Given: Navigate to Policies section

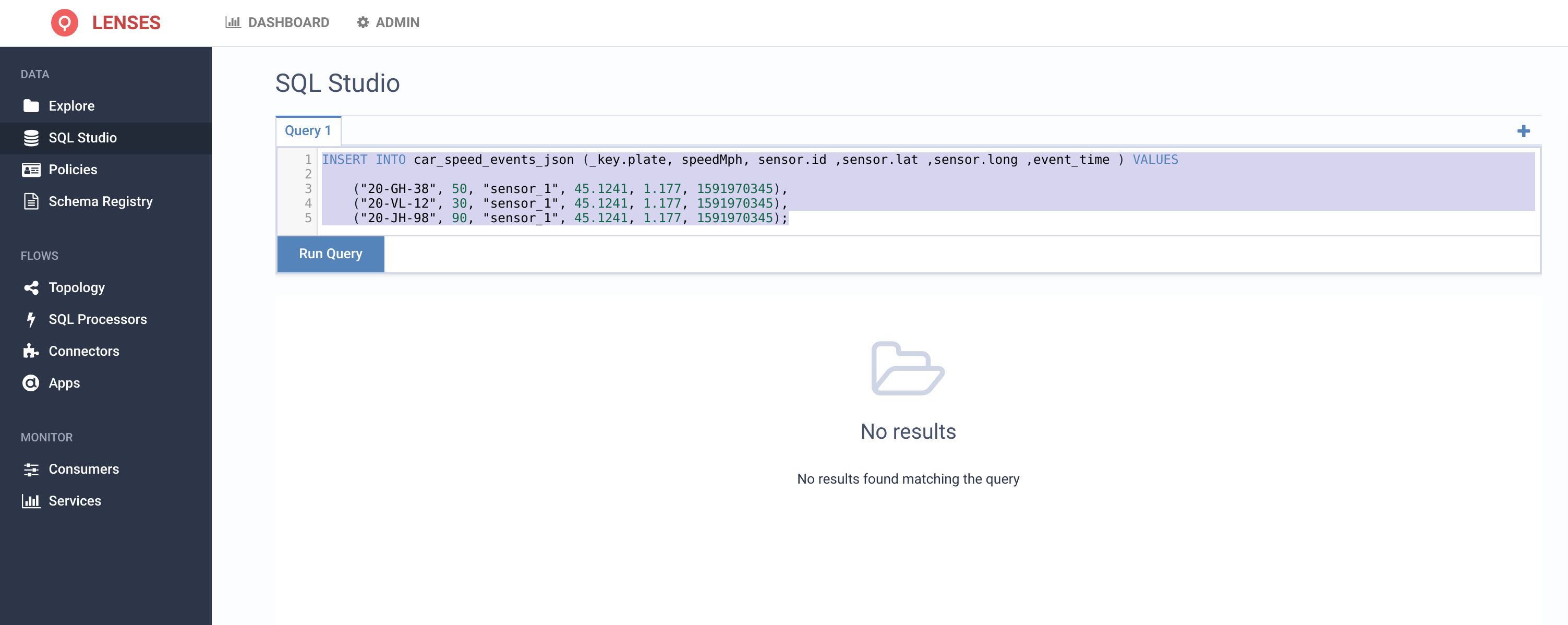Looking at the screenshot, I should 72,168.
